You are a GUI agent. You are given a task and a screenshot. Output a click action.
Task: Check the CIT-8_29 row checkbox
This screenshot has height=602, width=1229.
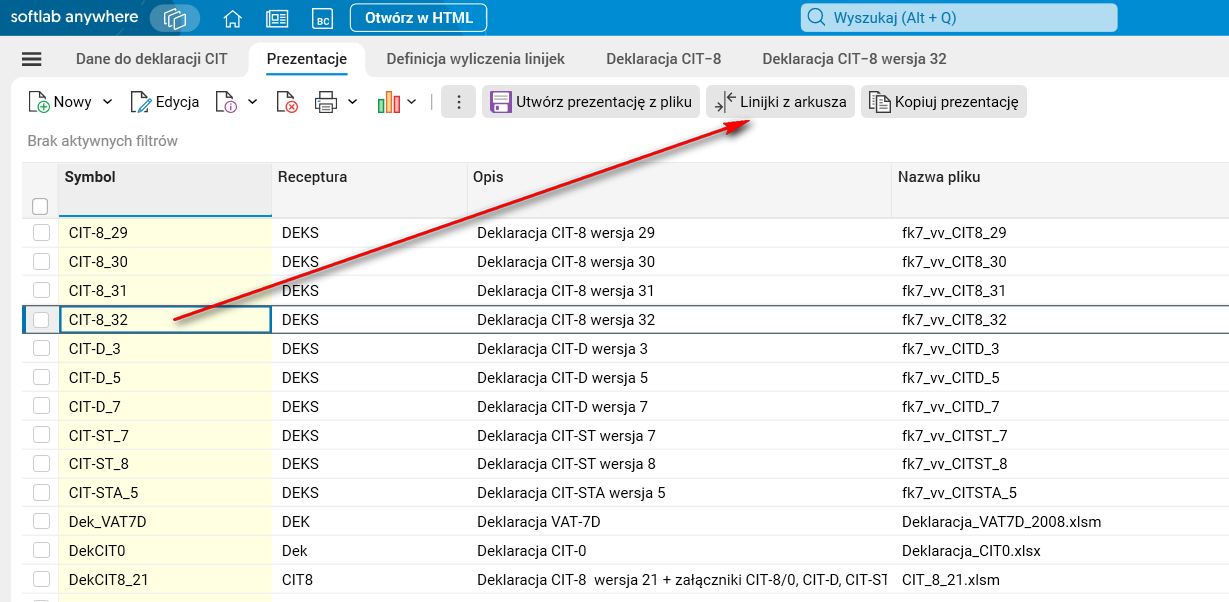[x=41, y=233]
